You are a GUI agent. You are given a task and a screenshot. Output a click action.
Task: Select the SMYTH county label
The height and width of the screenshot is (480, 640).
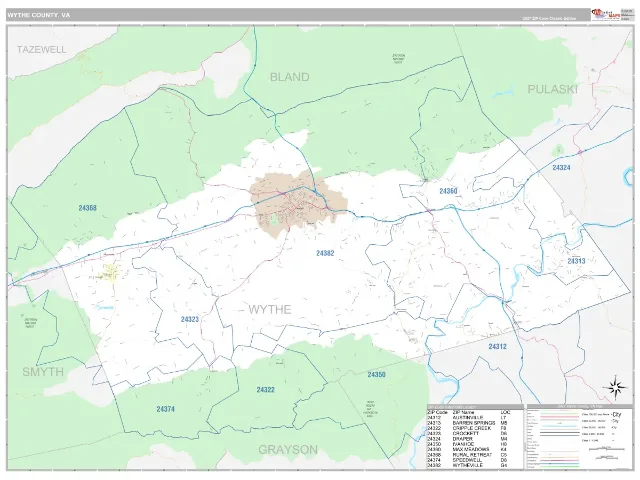pyautogui.click(x=43, y=372)
